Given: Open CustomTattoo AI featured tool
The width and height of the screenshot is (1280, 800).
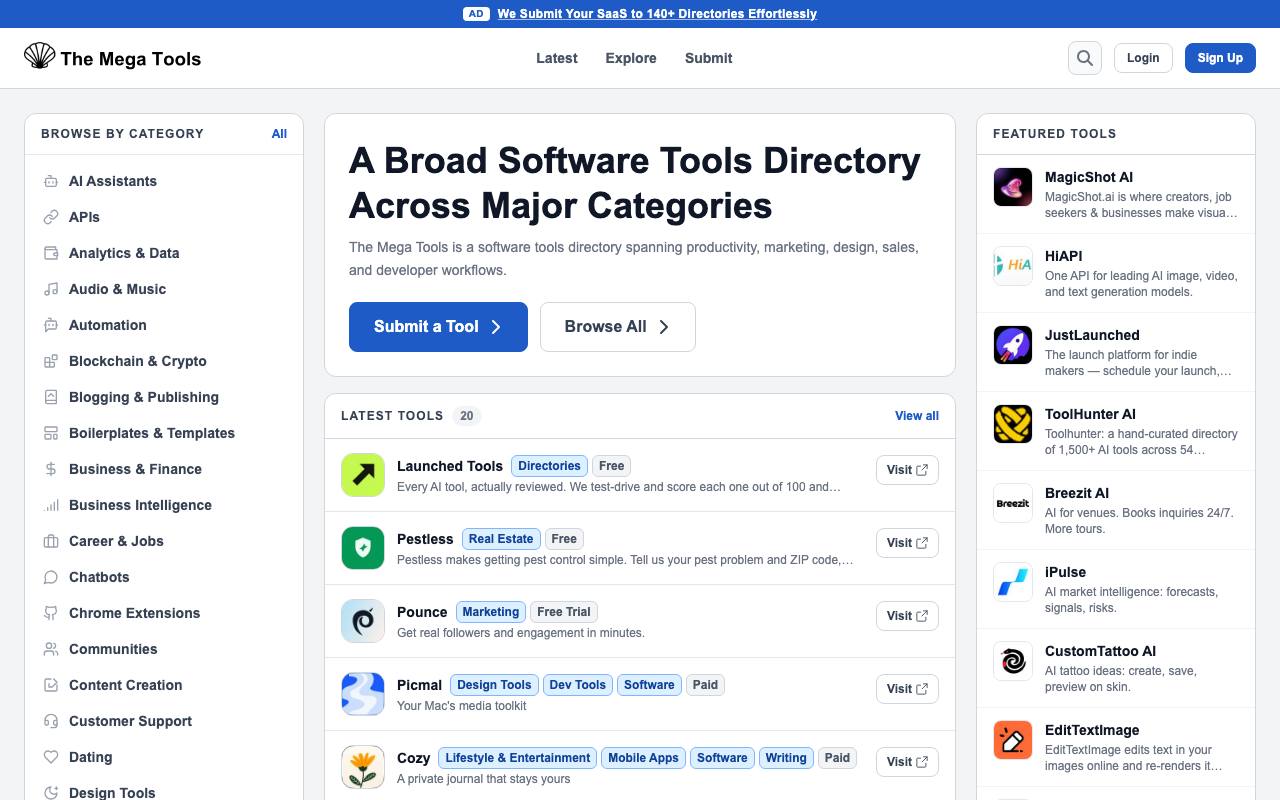Looking at the screenshot, I should [1116, 668].
